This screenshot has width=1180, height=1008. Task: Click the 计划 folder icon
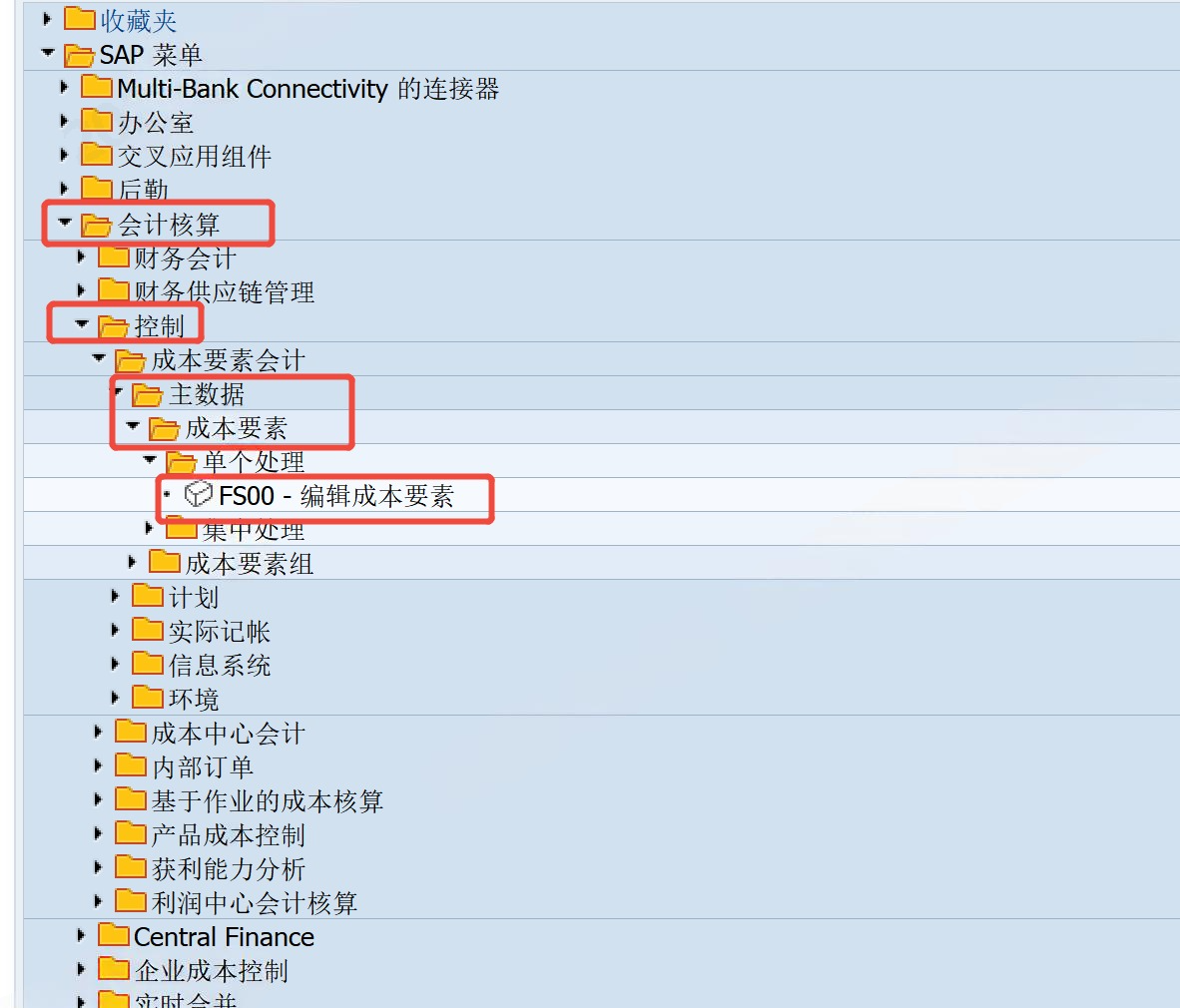(x=148, y=595)
